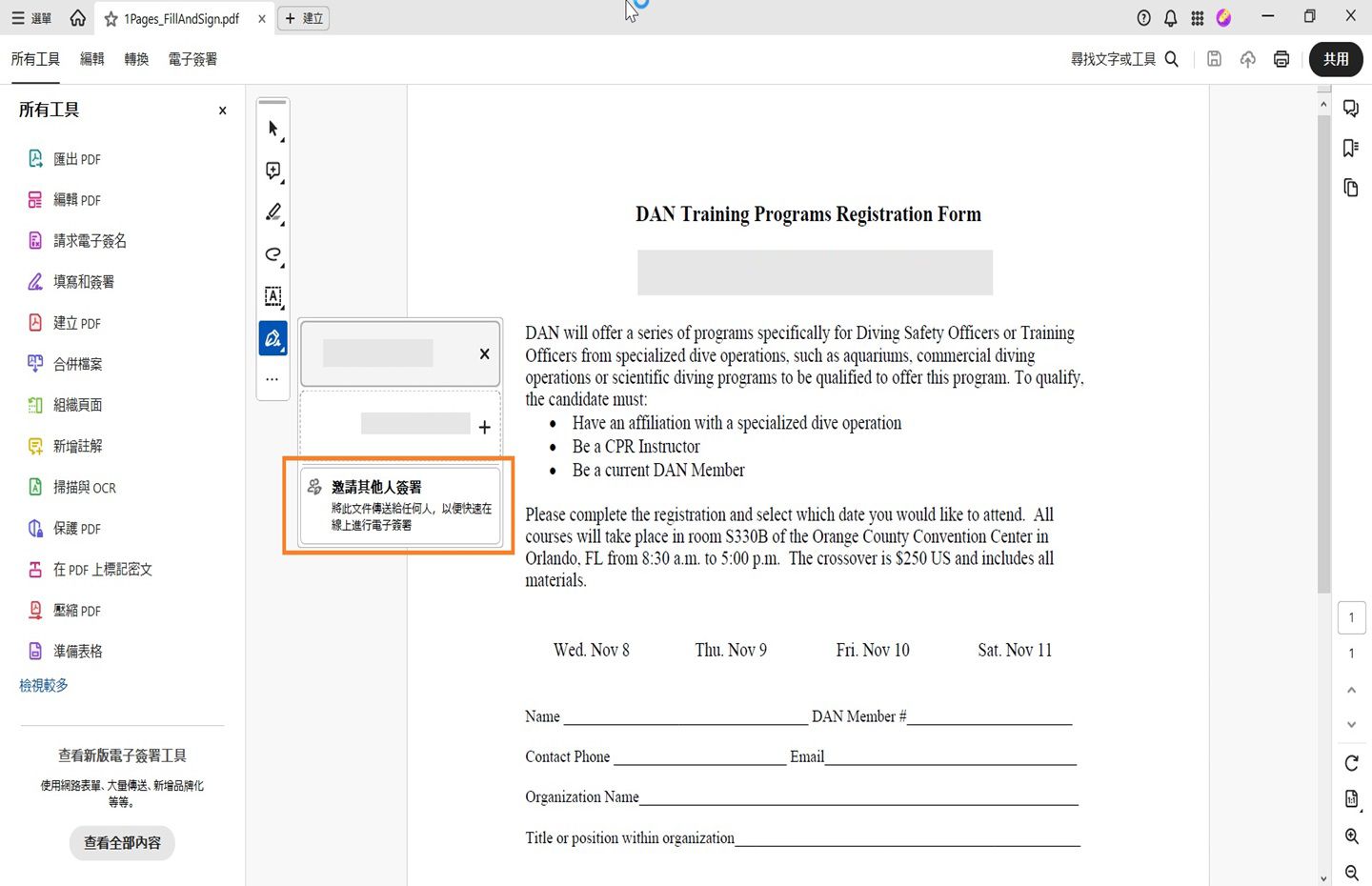1372x886 pixels.
Task: Toggle the active sign pen tool
Action: point(273,338)
